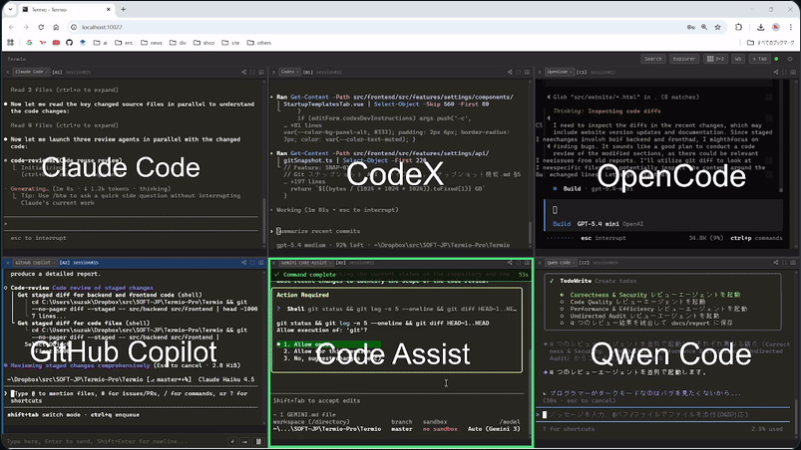Open Termio settings icon at toolbar end
This screenshot has width=801, height=450.
click(790, 59)
